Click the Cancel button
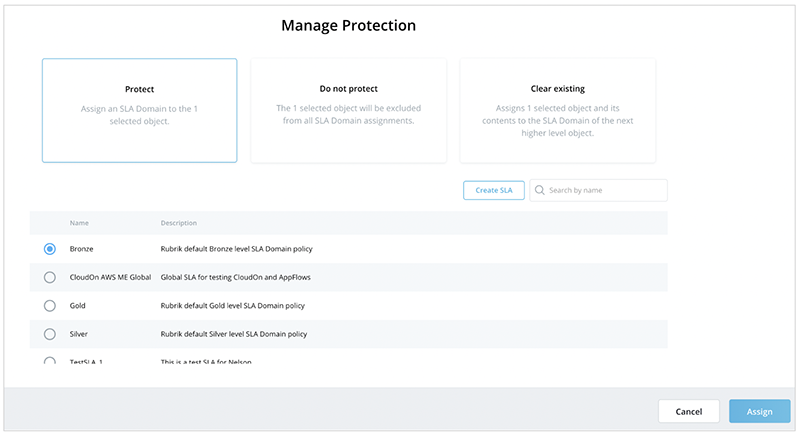Viewport: 800px width, 436px height. [x=689, y=412]
